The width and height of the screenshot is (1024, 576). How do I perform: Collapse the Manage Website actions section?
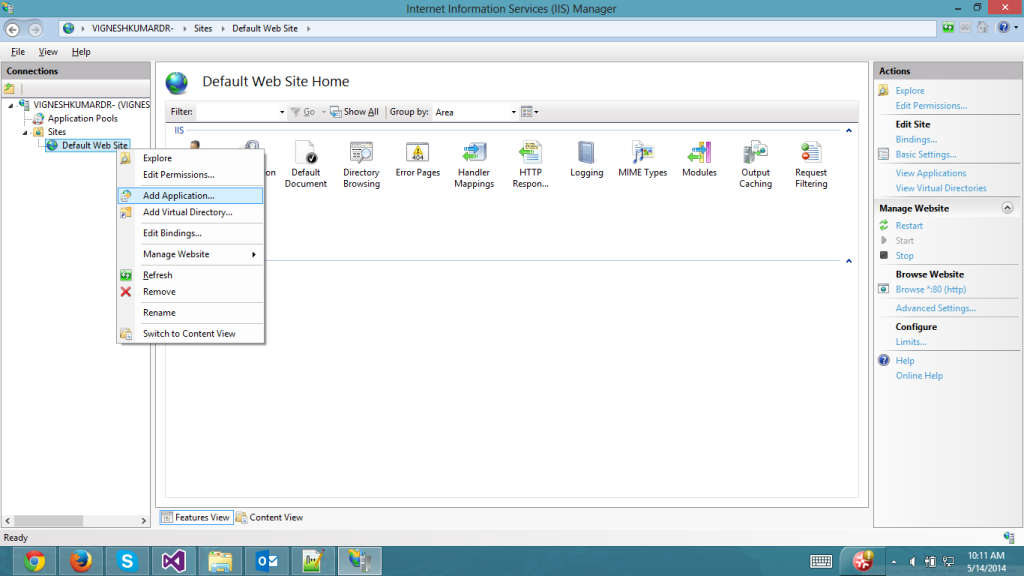(x=1006, y=208)
